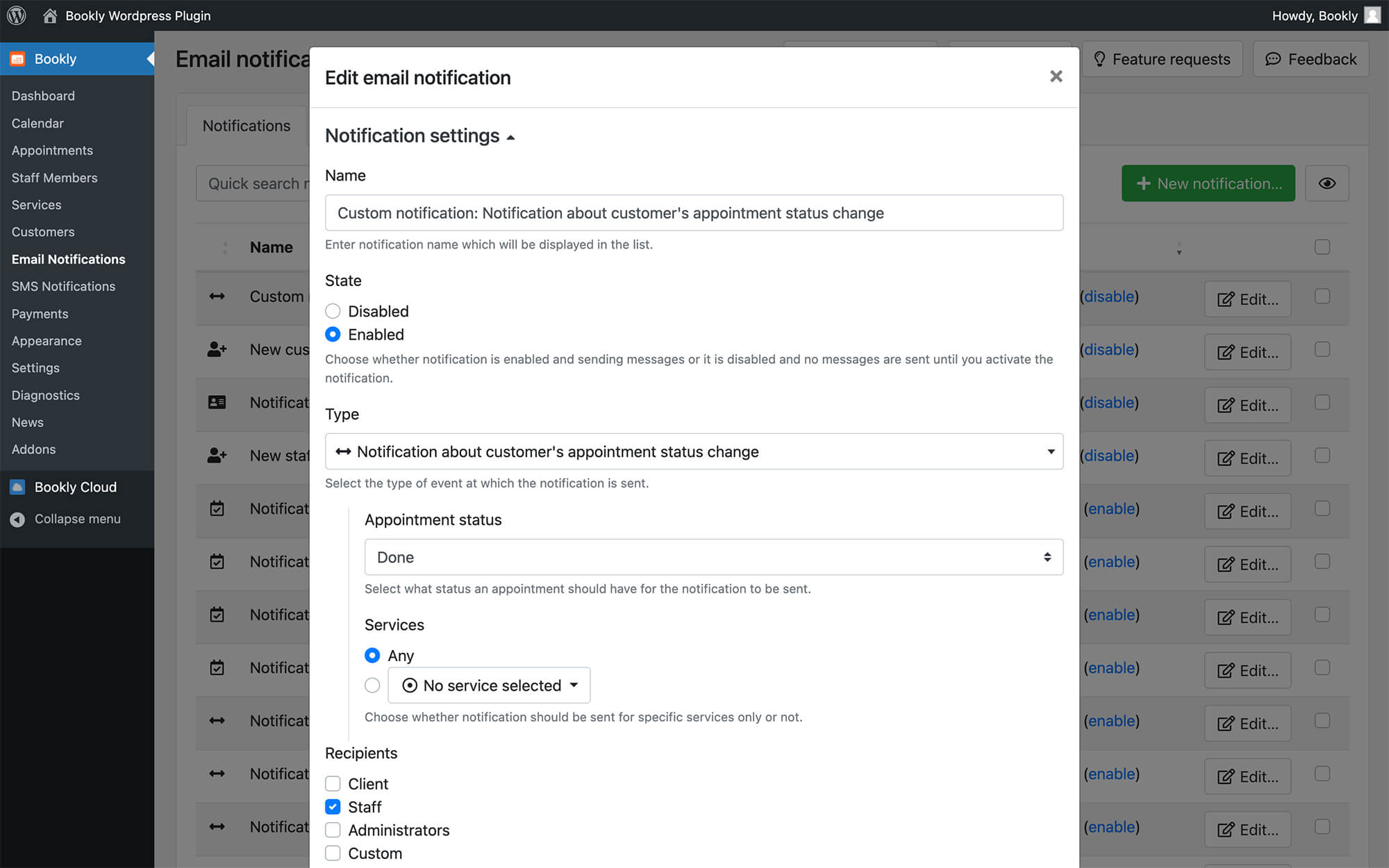Open Diagnostics in the sidebar menu
This screenshot has height=868, width=1389.
pos(45,395)
